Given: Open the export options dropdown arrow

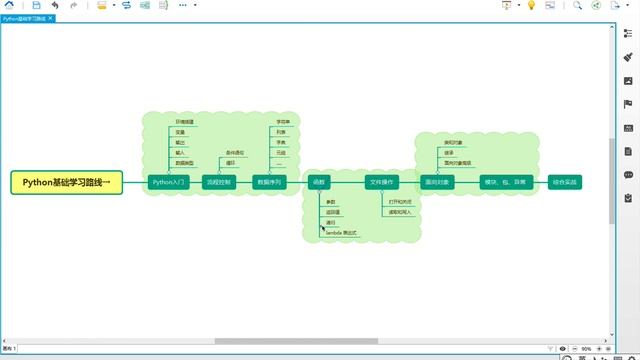Looking at the screenshot, I should (627, 5).
